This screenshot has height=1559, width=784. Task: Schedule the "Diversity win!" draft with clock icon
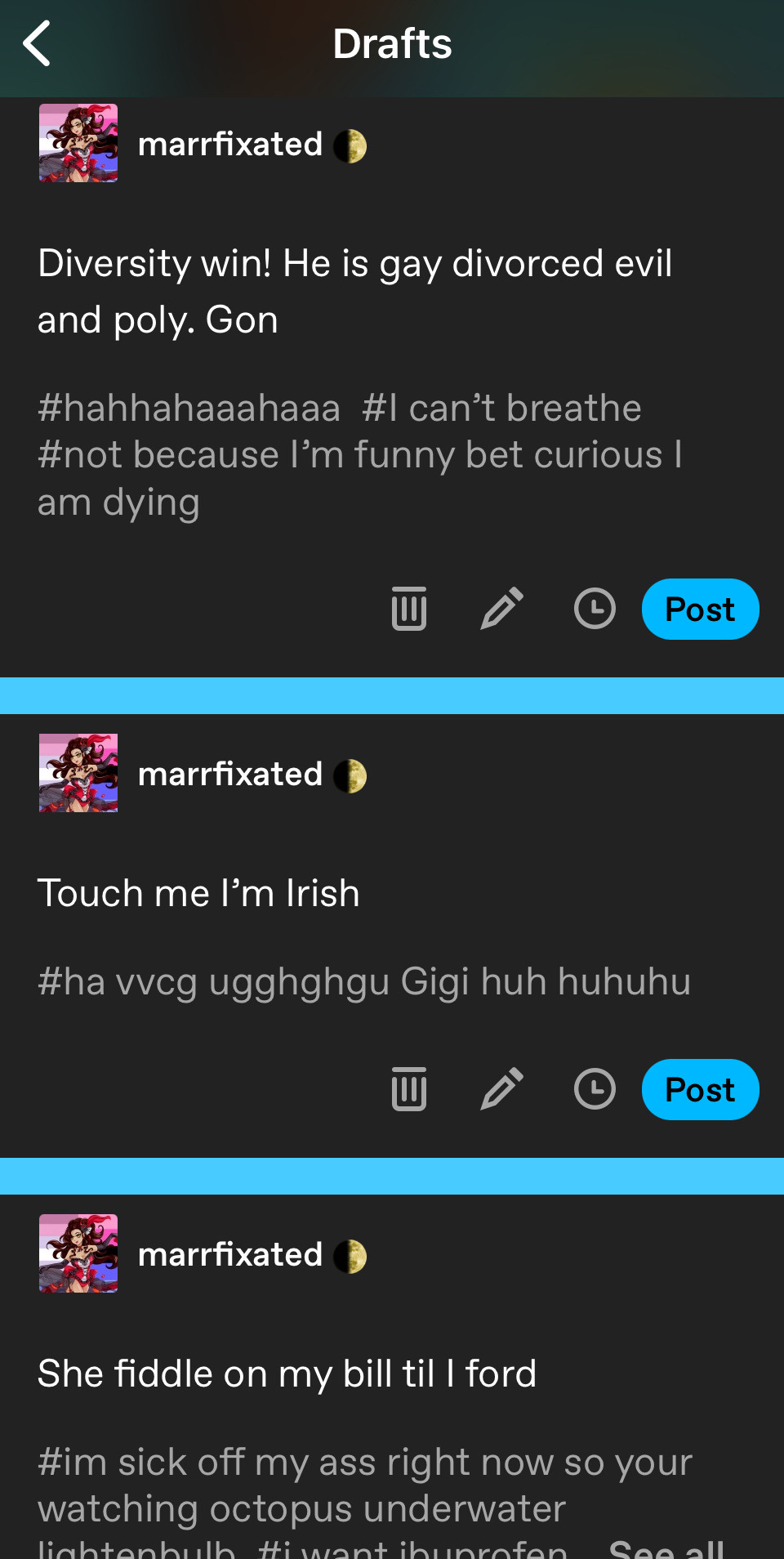(x=595, y=609)
